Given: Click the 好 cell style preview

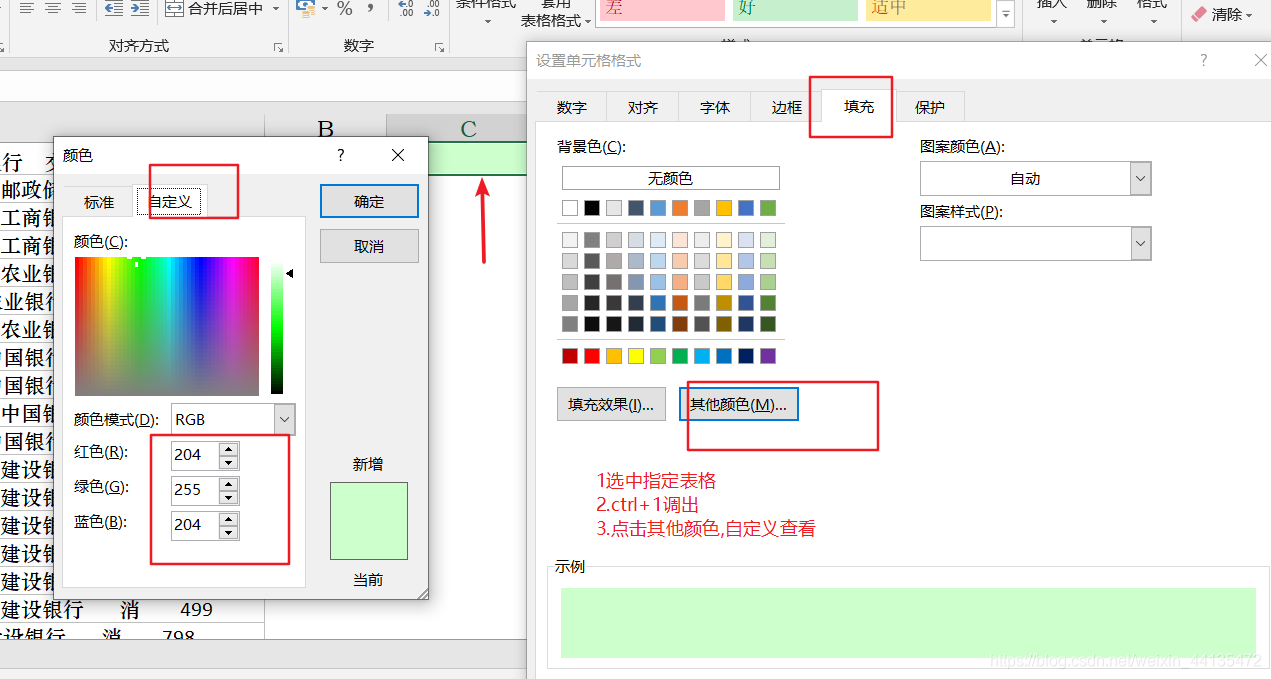Looking at the screenshot, I should (x=794, y=10).
